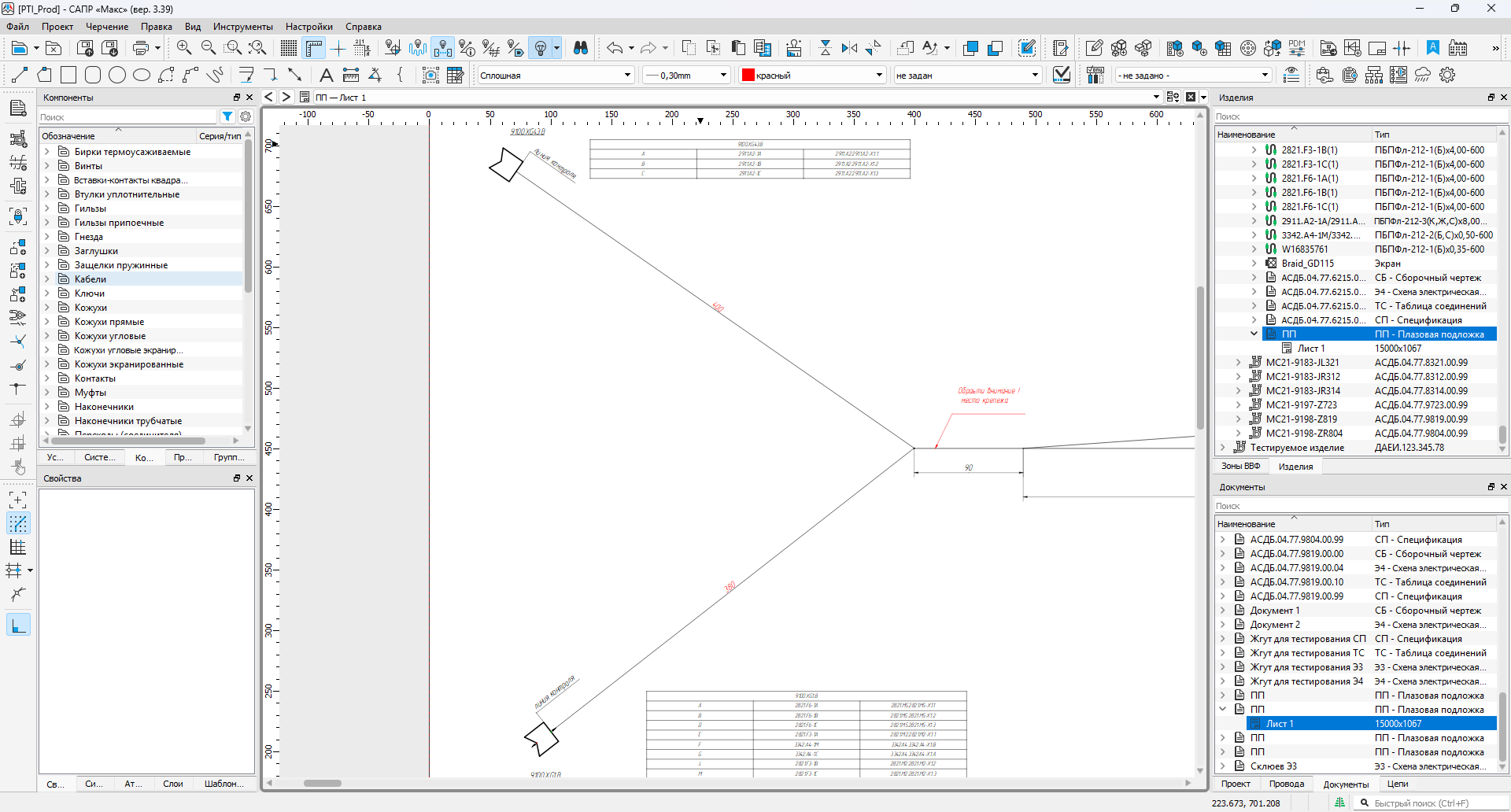
Task: Switch to the Провода tab
Action: 1287,784
